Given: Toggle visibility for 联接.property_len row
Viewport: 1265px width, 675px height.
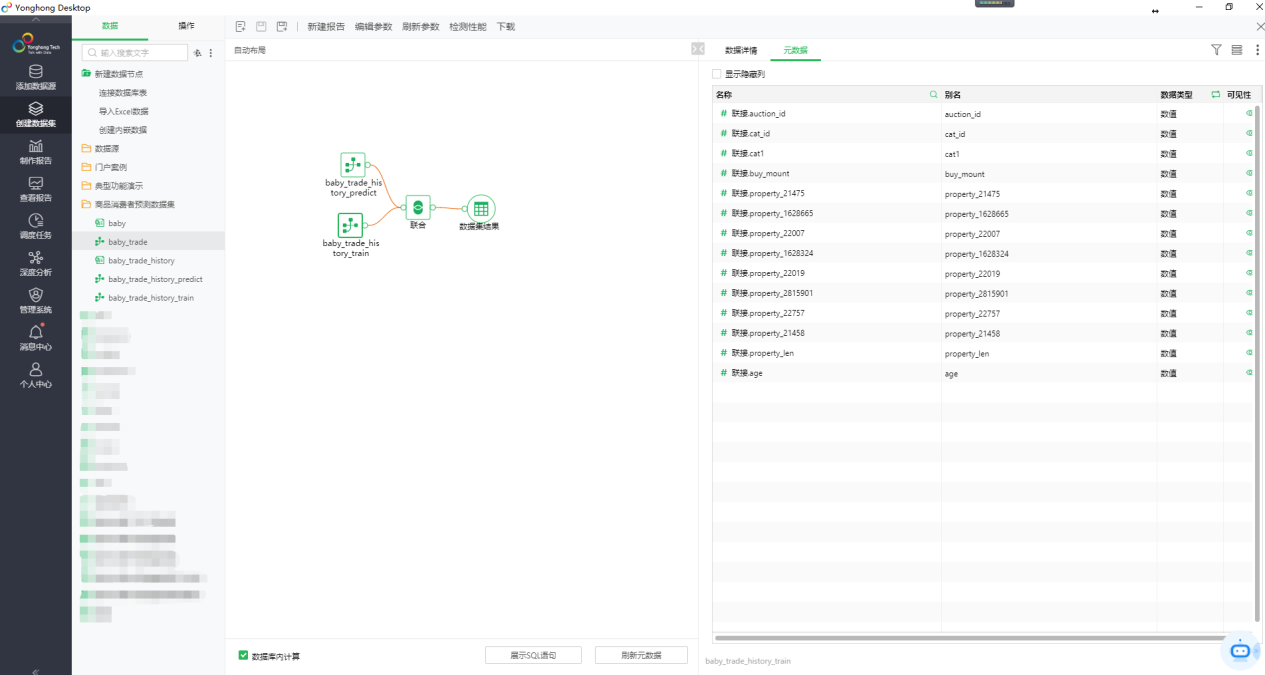Looking at the screenshot, I should pyautogui.click(x=1249, y=352).
